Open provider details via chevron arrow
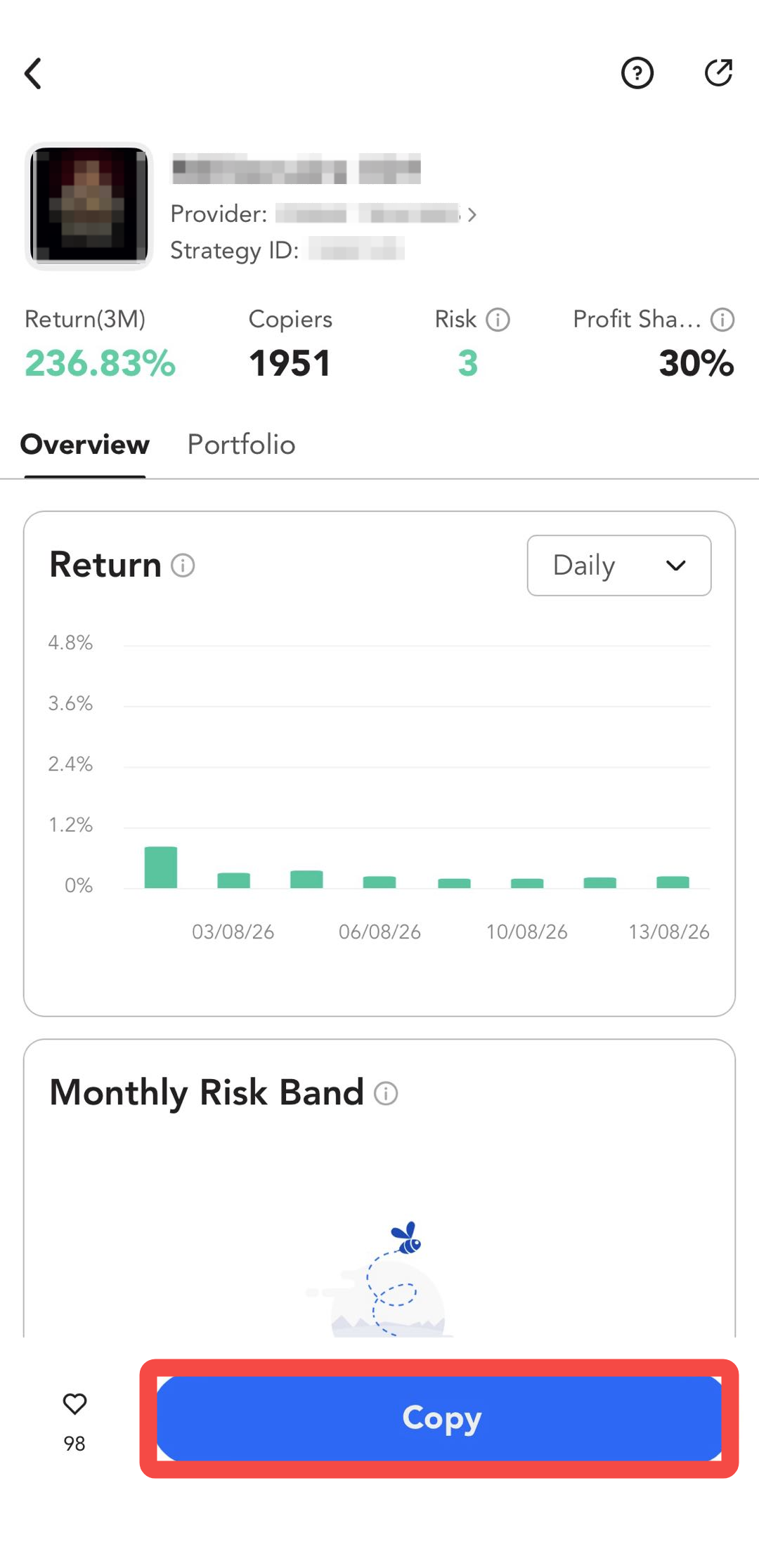The image size is (759, 1568). 472,214
